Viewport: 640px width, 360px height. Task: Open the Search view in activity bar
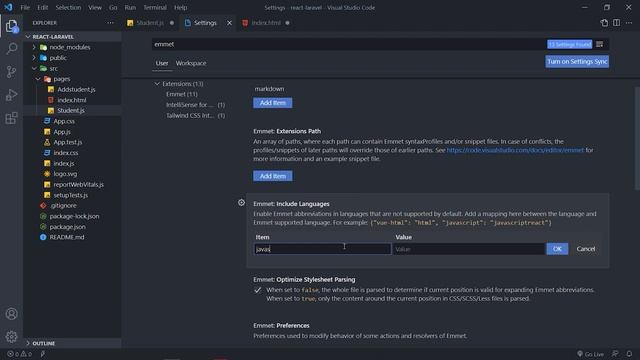coord(11,49)
